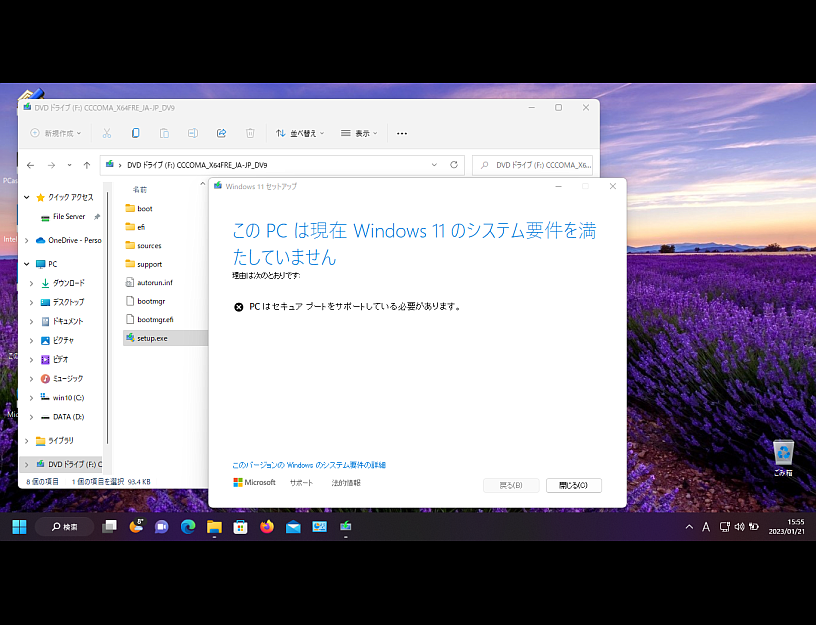Select the efi folder
This screenshot has width=816, height=625.
(x=141, y=227)
